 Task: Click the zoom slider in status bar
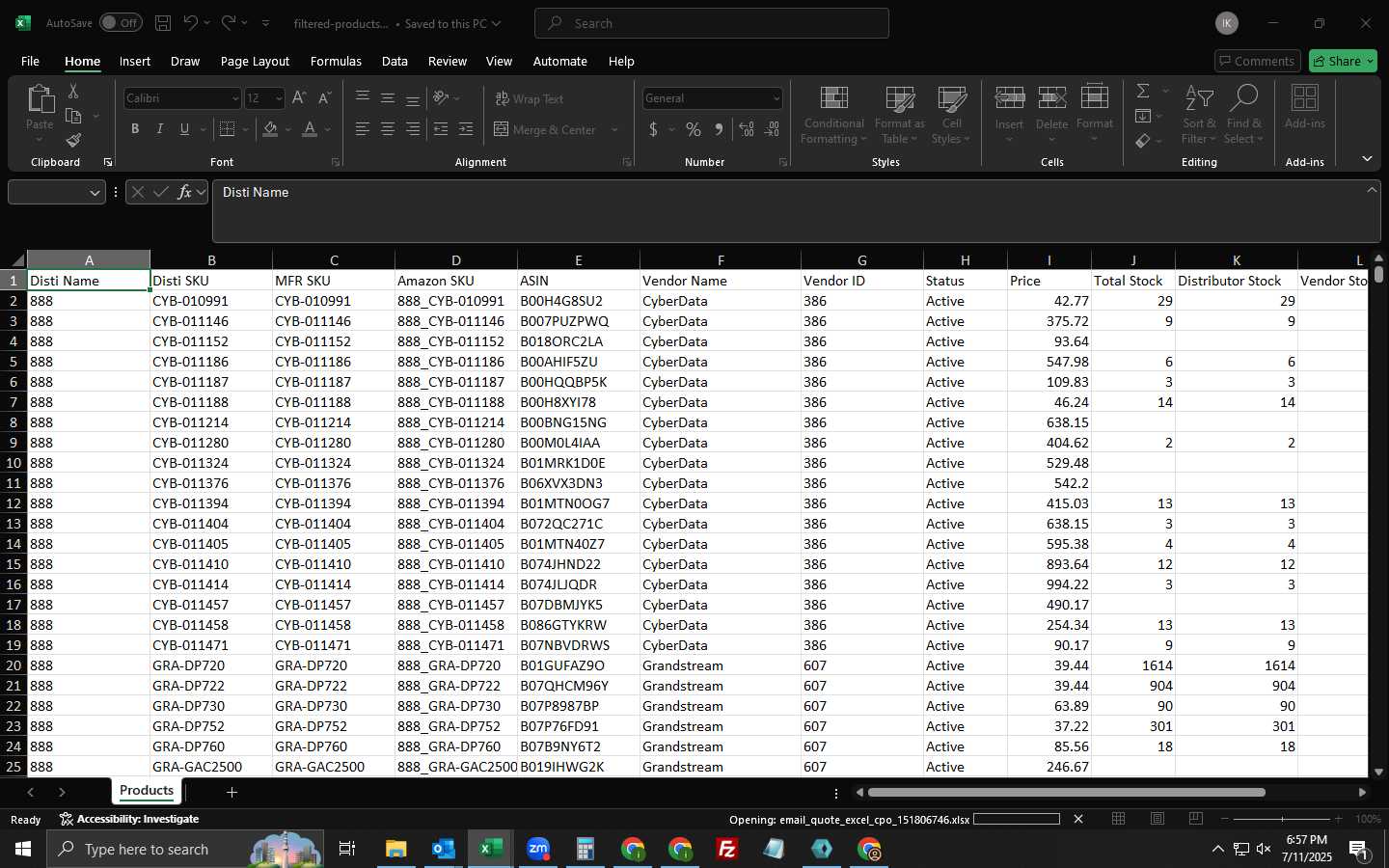pyautogui.click(x=1282, y=819)
